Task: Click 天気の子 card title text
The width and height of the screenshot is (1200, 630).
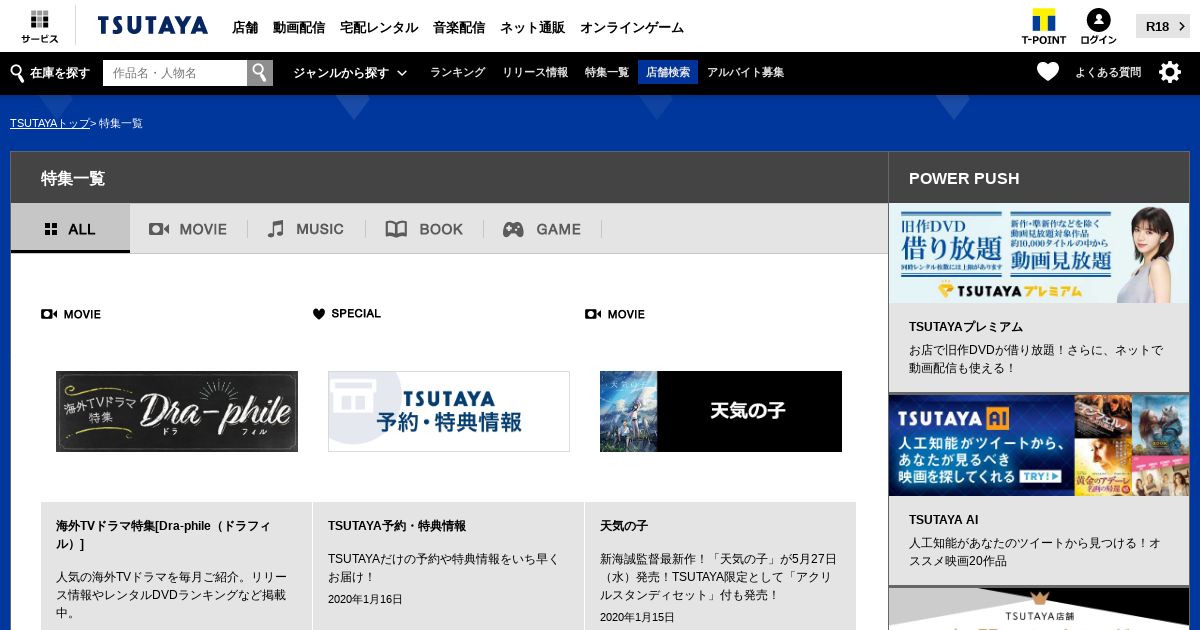Action: 624,526
